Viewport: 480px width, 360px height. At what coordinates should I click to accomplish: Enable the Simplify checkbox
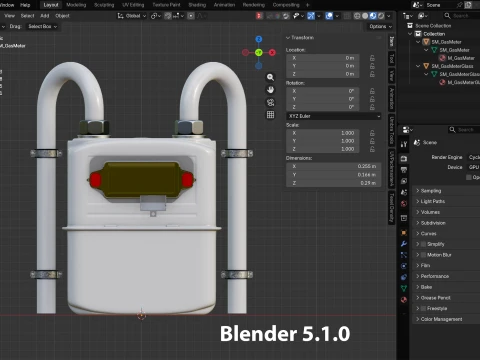(x=423, y=244)
